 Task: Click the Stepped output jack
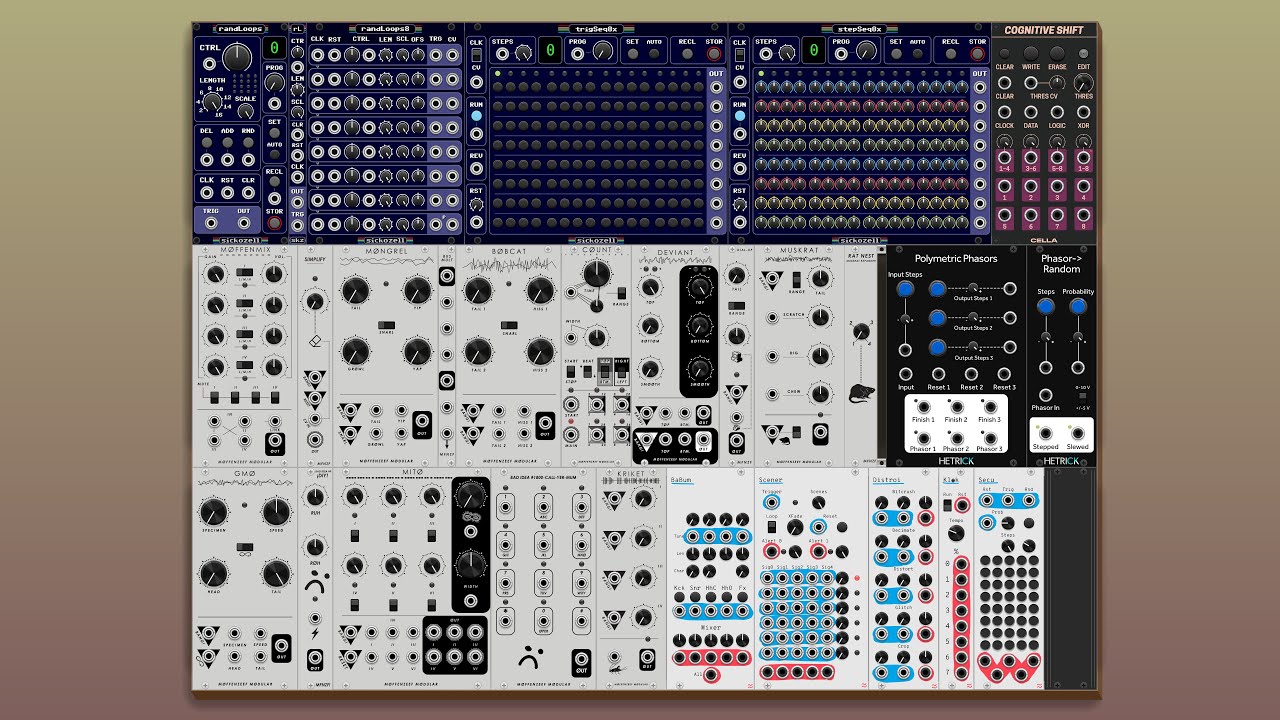click(x=1046, y=434)
